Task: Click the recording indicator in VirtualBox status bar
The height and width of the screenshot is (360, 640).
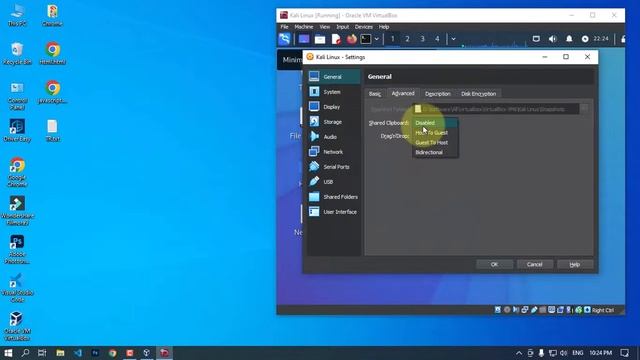Action: click(x=560, y=310)
